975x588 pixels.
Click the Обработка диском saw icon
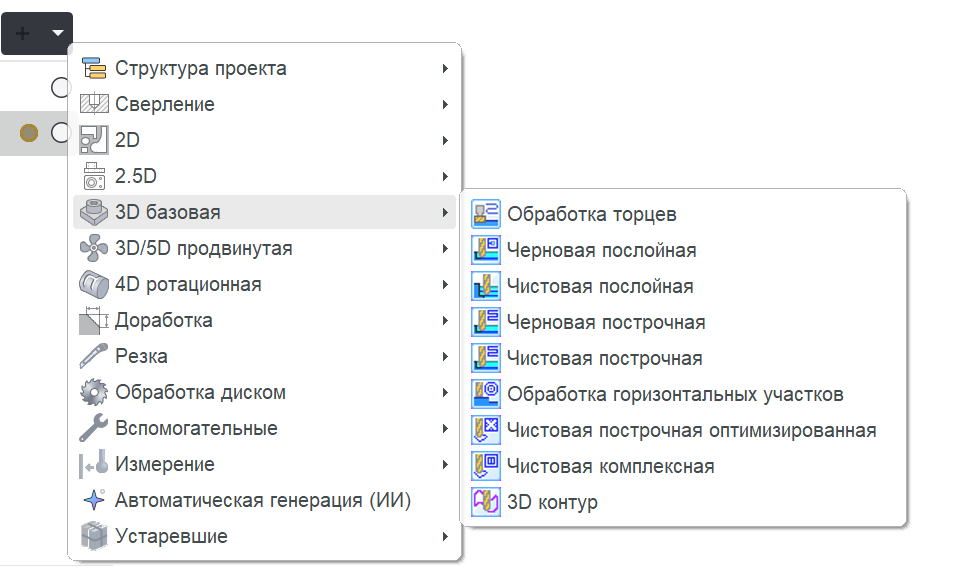click(x=94, y=392)
